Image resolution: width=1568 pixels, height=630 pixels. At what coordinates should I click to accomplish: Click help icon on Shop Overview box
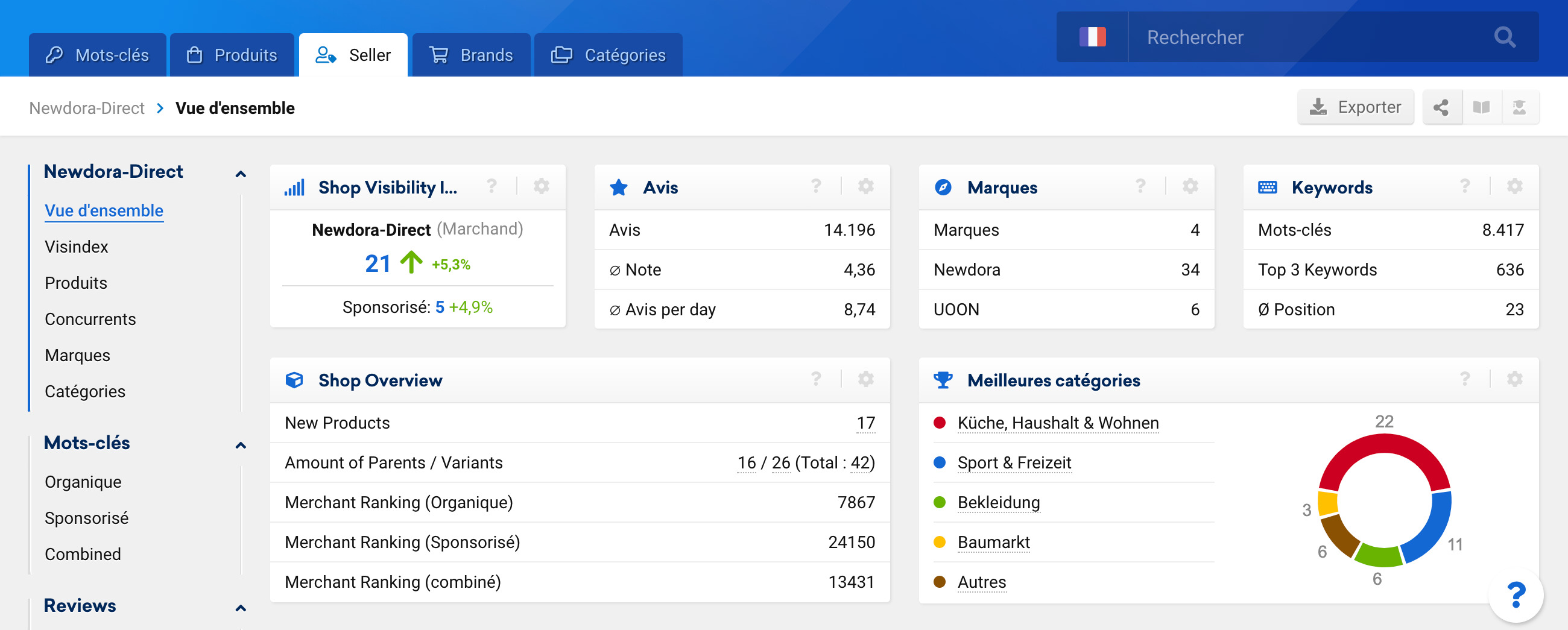816,379
